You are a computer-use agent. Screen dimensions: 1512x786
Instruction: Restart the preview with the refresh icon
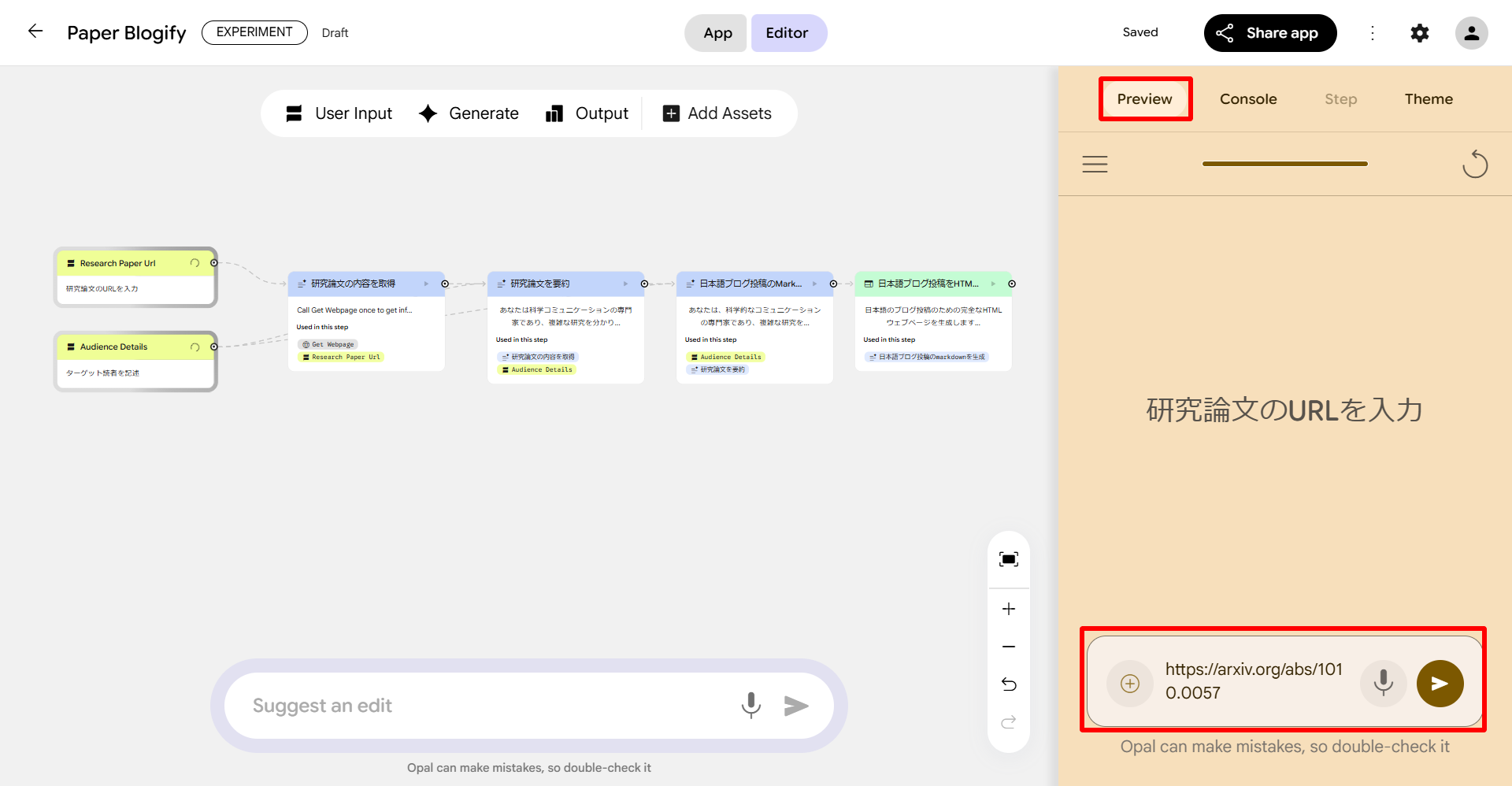(1474, 164)
